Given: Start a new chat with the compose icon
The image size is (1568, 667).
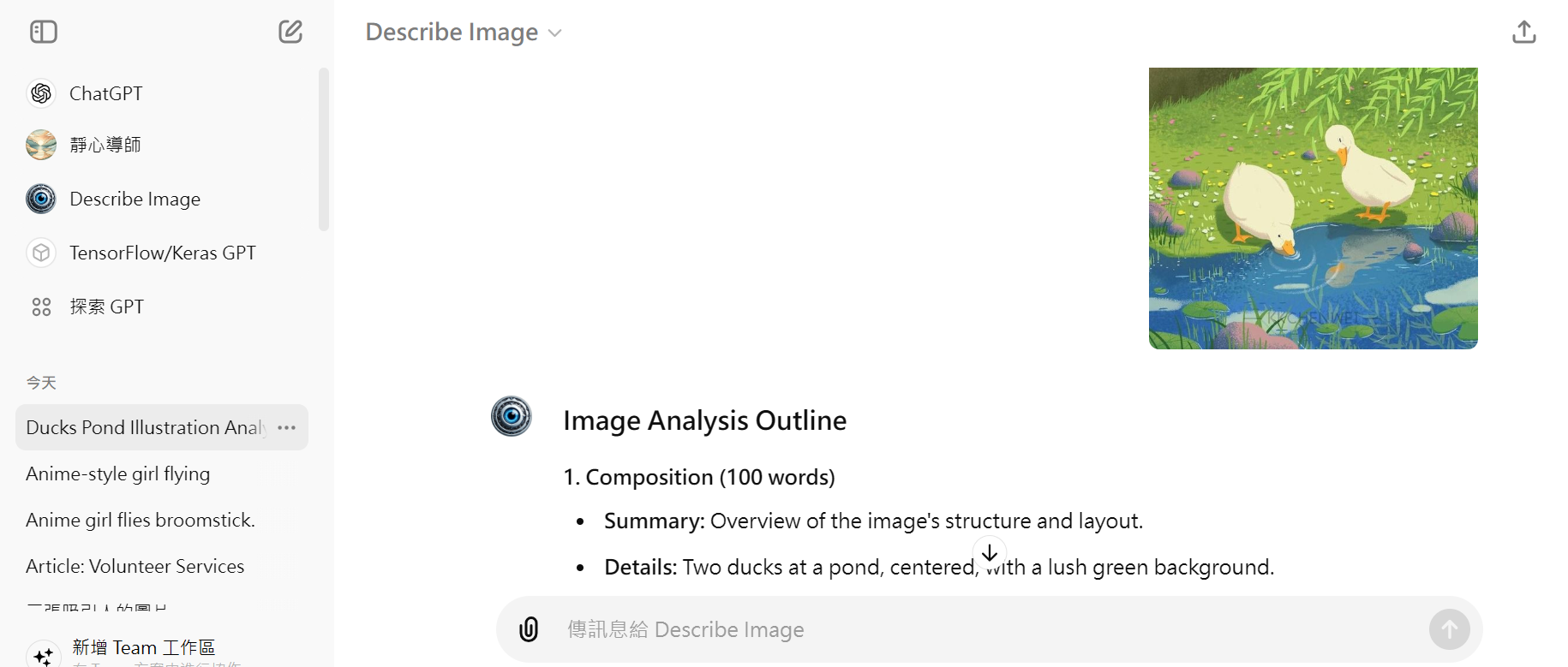Looking at the screenshot, I should click(290, 33).
